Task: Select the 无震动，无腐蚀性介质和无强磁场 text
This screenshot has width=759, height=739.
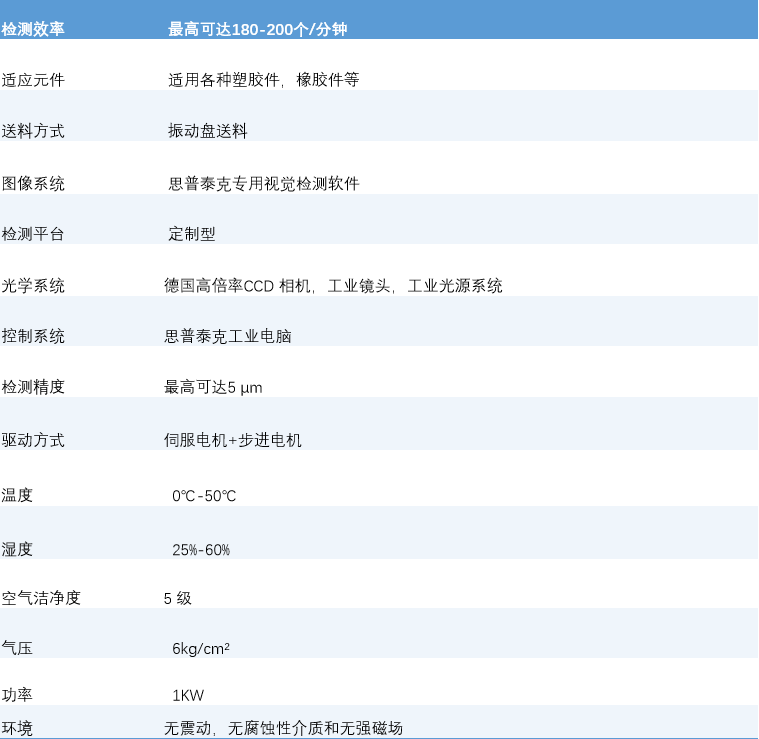Action: 283,728
